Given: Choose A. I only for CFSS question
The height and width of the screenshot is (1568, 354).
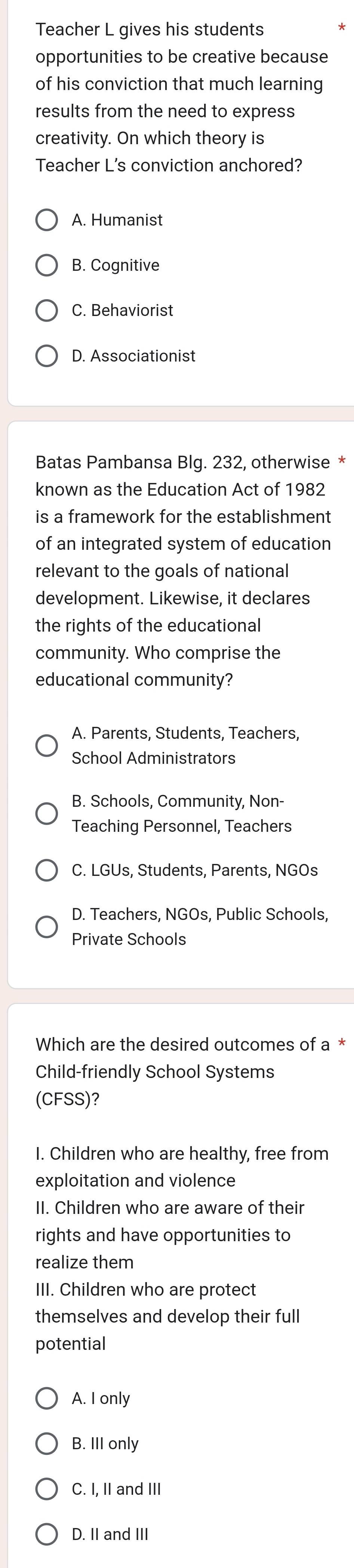Looking at the screenshot, I should coord(46,1399).
